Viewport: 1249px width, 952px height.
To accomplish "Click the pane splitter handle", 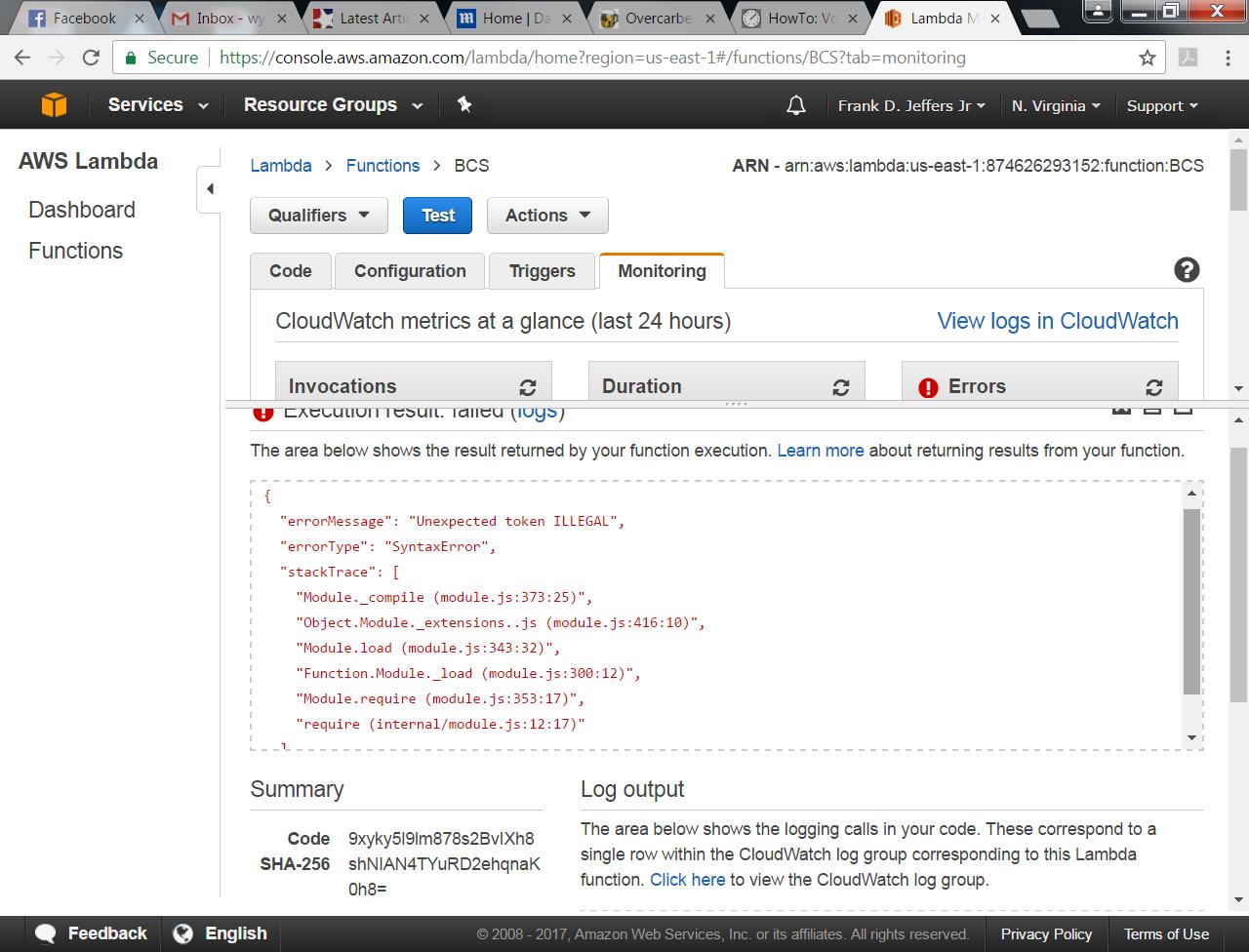I will coord(737,403).
